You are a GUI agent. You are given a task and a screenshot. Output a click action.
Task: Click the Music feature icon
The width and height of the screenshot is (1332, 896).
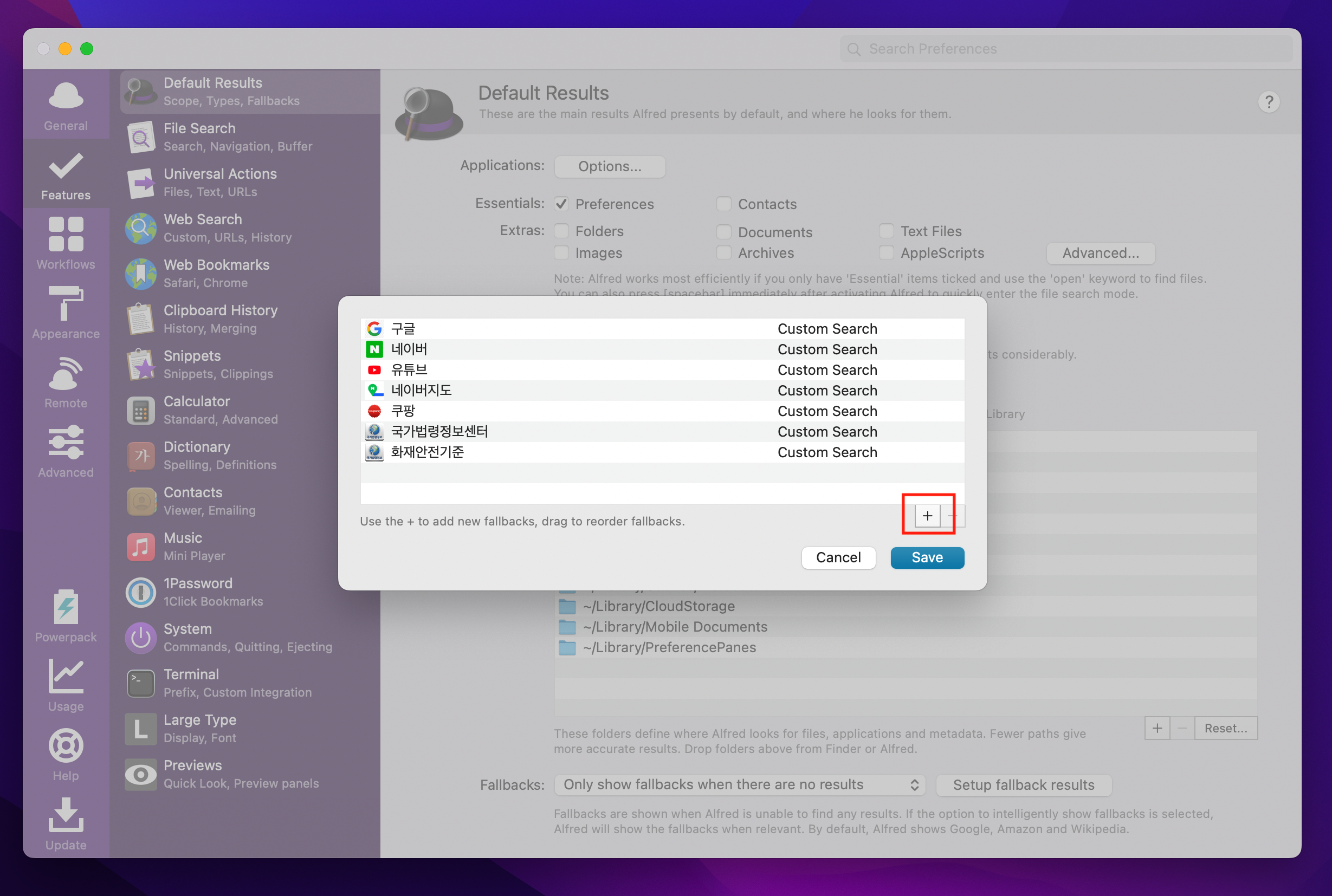tap(141, 547)
